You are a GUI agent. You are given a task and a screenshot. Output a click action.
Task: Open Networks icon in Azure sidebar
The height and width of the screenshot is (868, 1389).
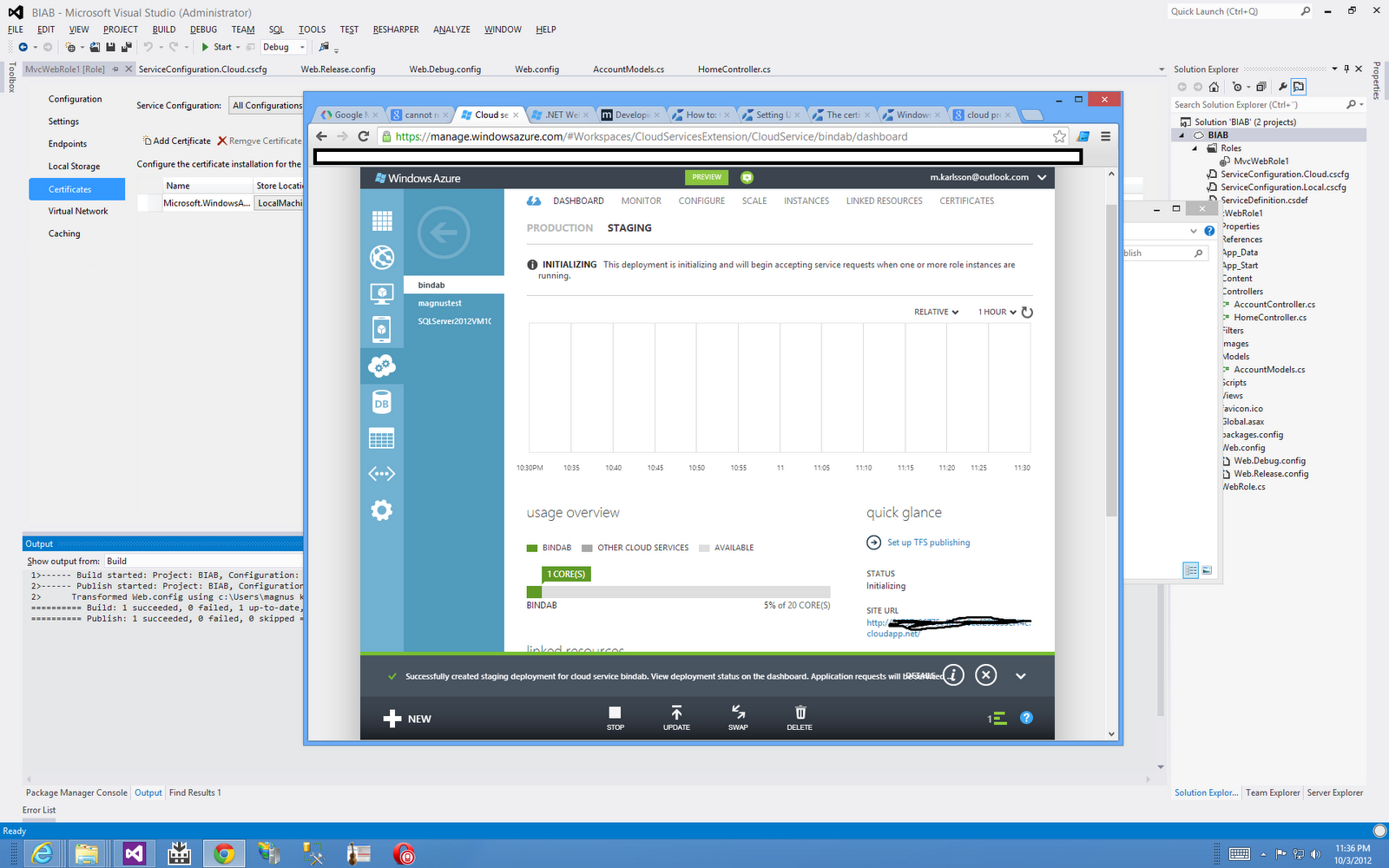pyautogui.click(x=382, y=474)
